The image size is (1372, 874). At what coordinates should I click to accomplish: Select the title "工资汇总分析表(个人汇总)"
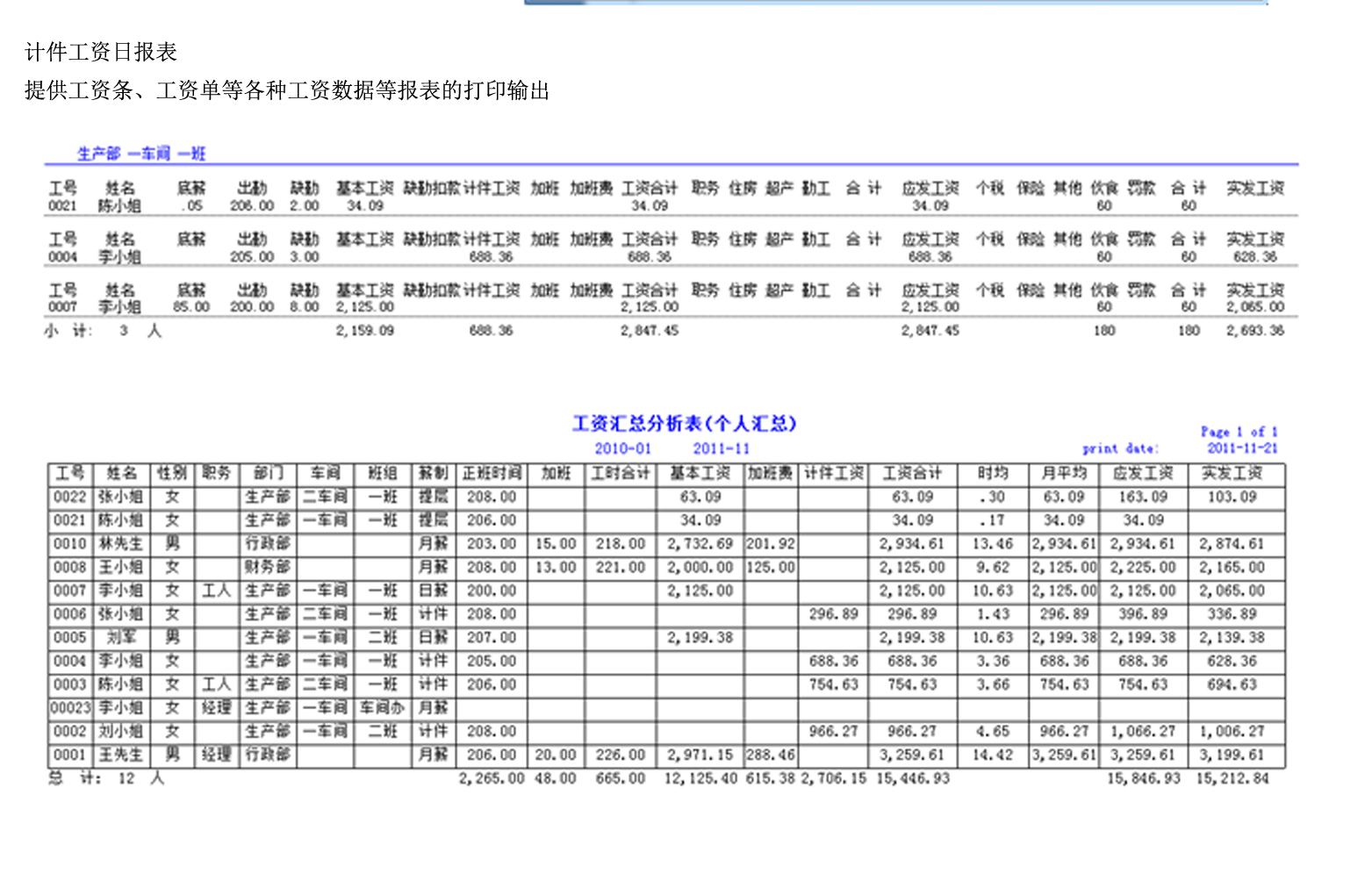685,424
